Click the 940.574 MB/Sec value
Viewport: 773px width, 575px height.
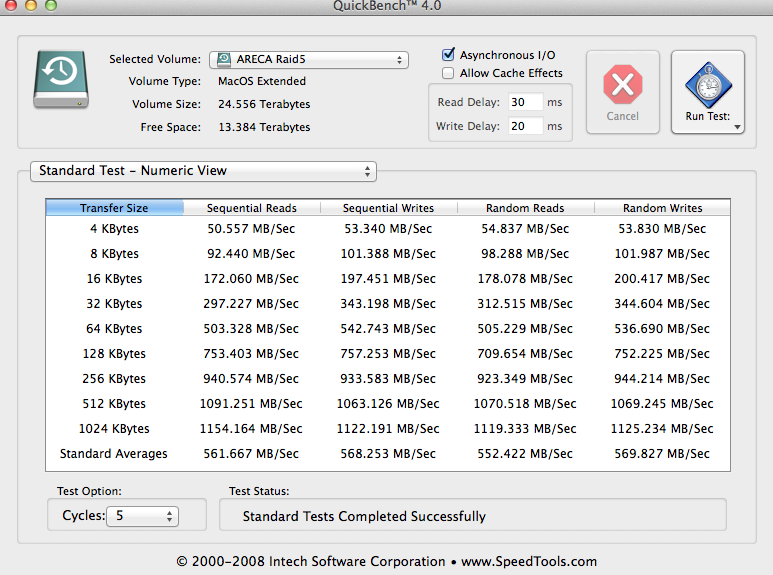tap(251, 379)
